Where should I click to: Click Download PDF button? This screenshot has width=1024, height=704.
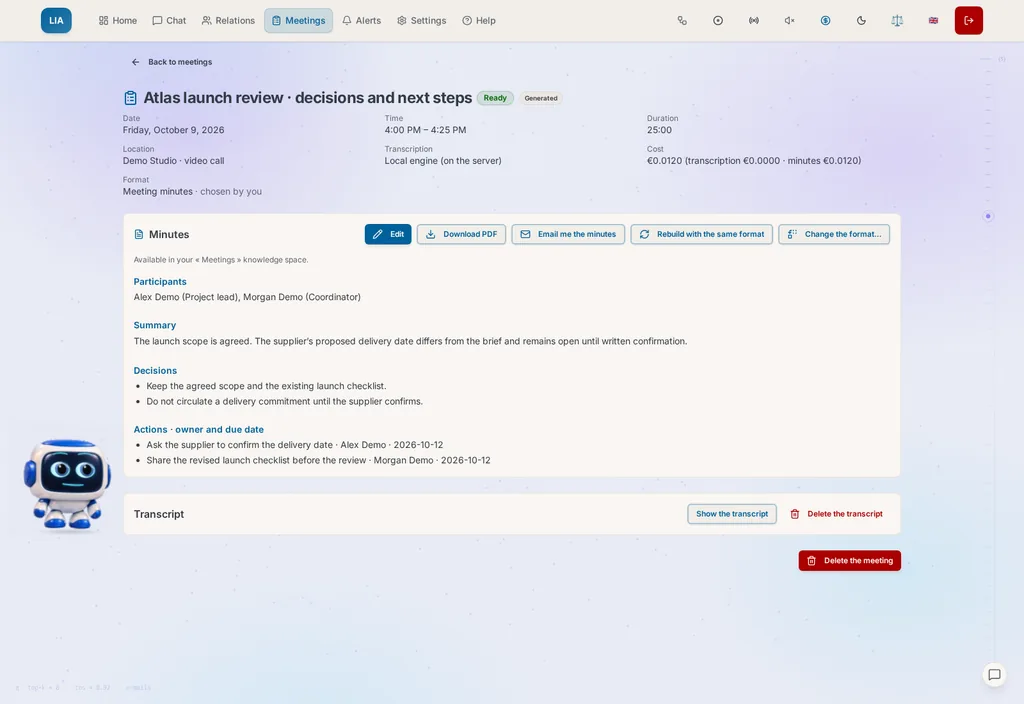click(461, 234)
